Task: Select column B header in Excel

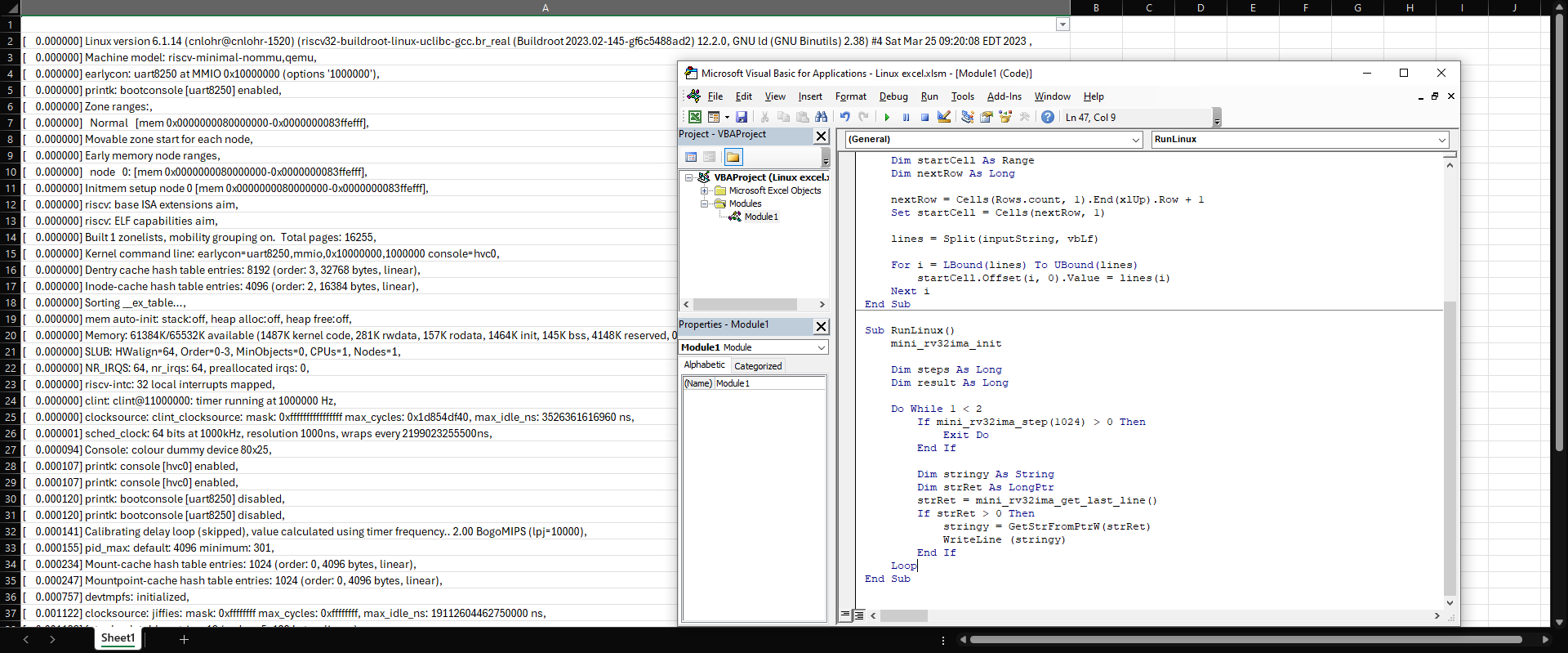Action: [1096, 7]
